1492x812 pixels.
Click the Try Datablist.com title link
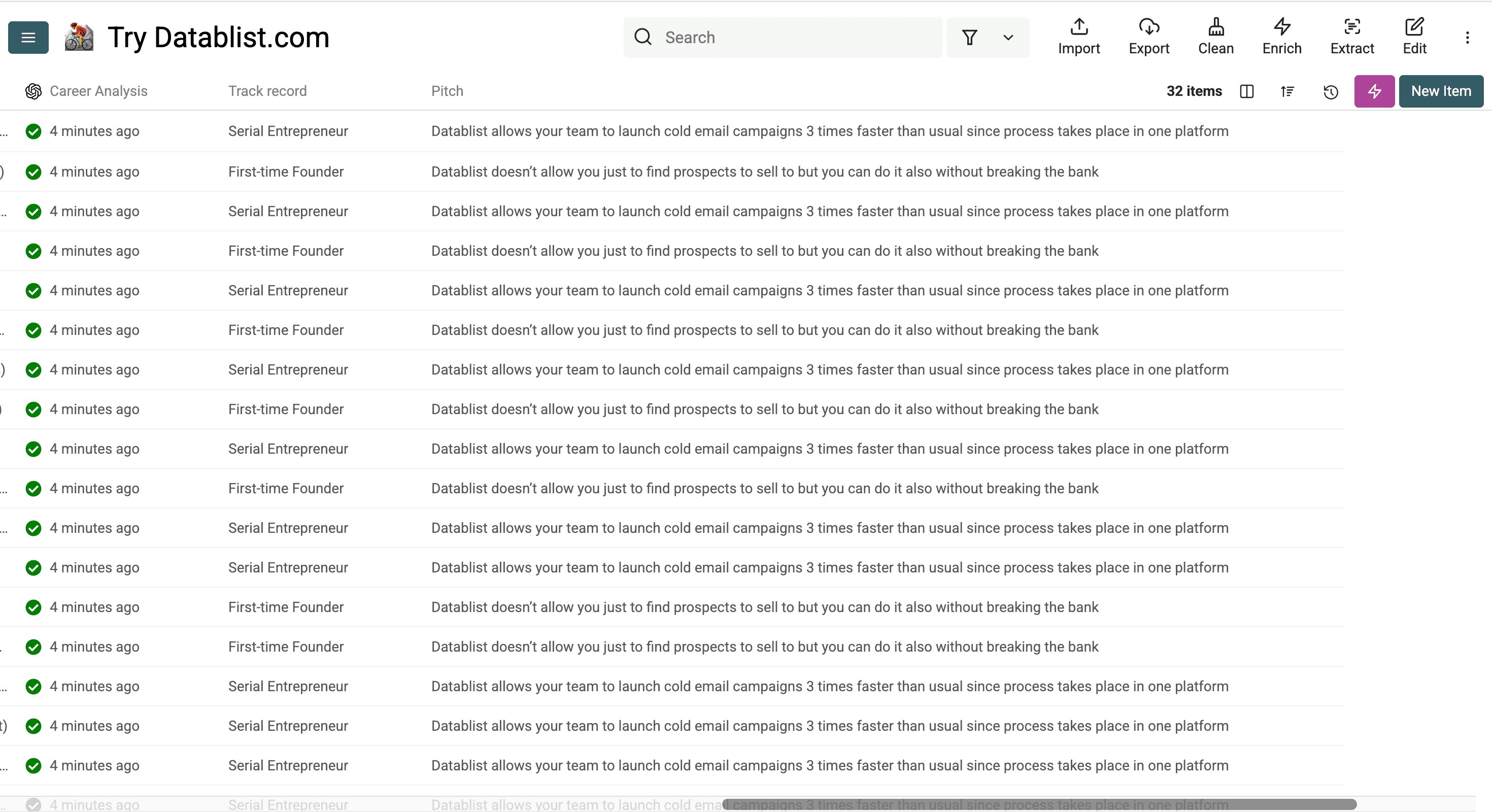(218, 37)
